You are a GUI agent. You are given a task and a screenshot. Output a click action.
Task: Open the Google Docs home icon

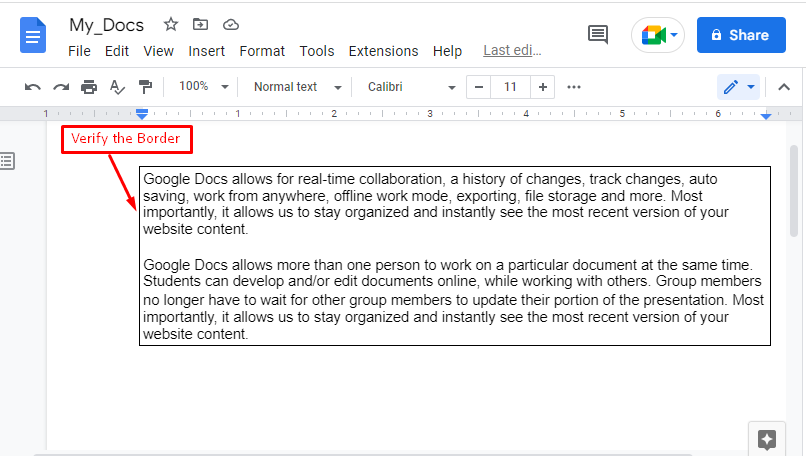coord(33,35)
